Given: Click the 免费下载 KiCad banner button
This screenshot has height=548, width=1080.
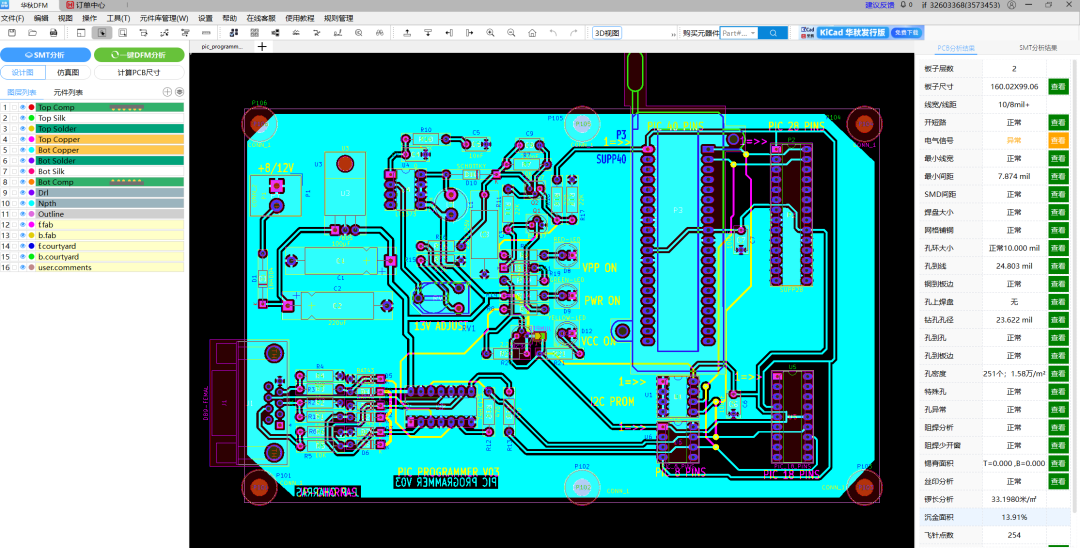Looking at the screenshot, I should 906,32.
